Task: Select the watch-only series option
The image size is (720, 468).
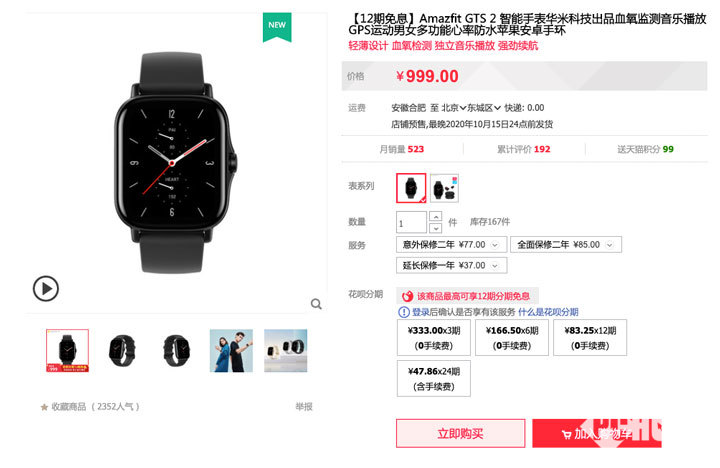Action: pyautogui.click(x=411, y=188)
